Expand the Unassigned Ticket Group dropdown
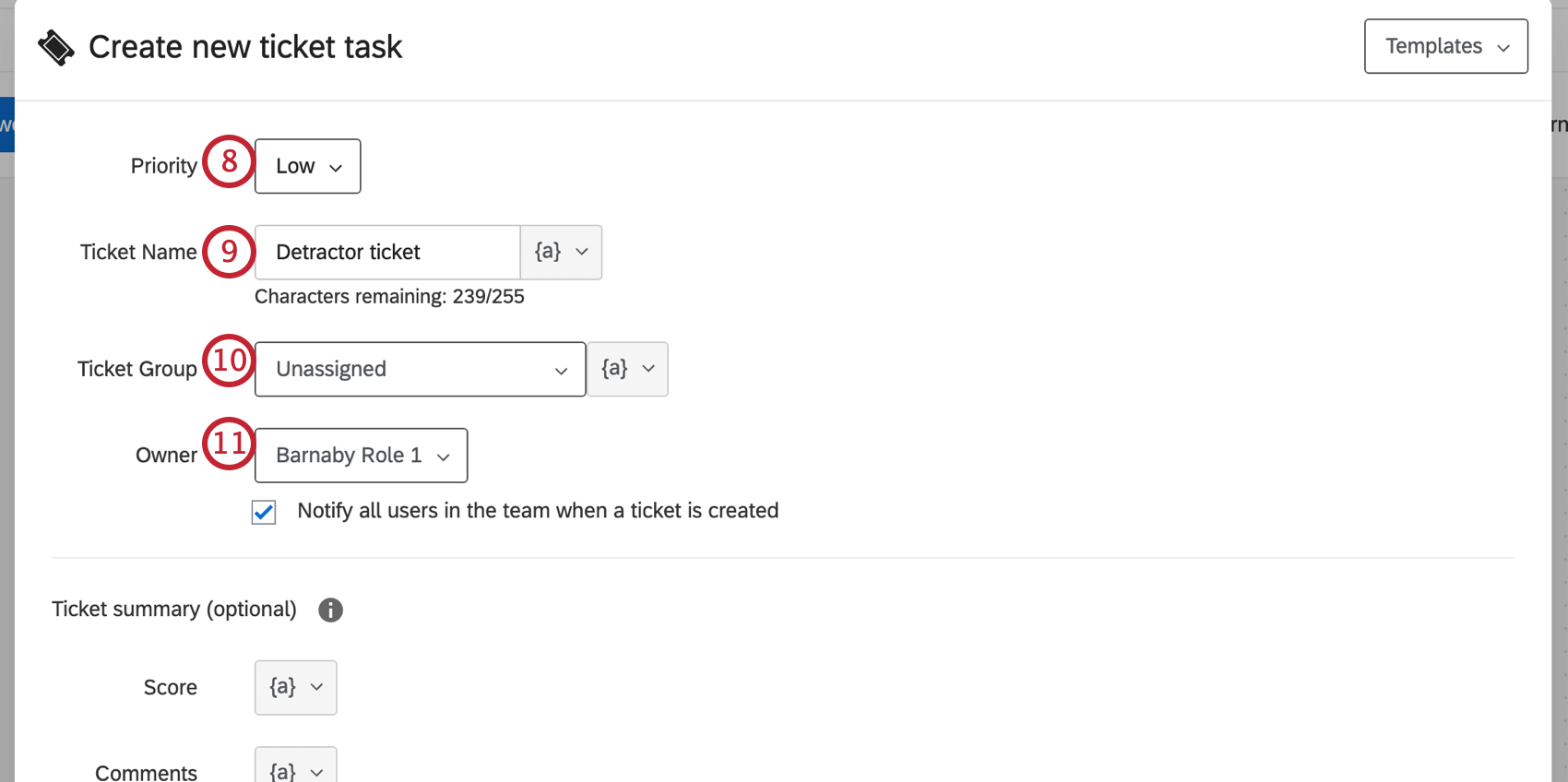Image resolution: width=1568 pixels, height=782 pixels. (420, 369)
